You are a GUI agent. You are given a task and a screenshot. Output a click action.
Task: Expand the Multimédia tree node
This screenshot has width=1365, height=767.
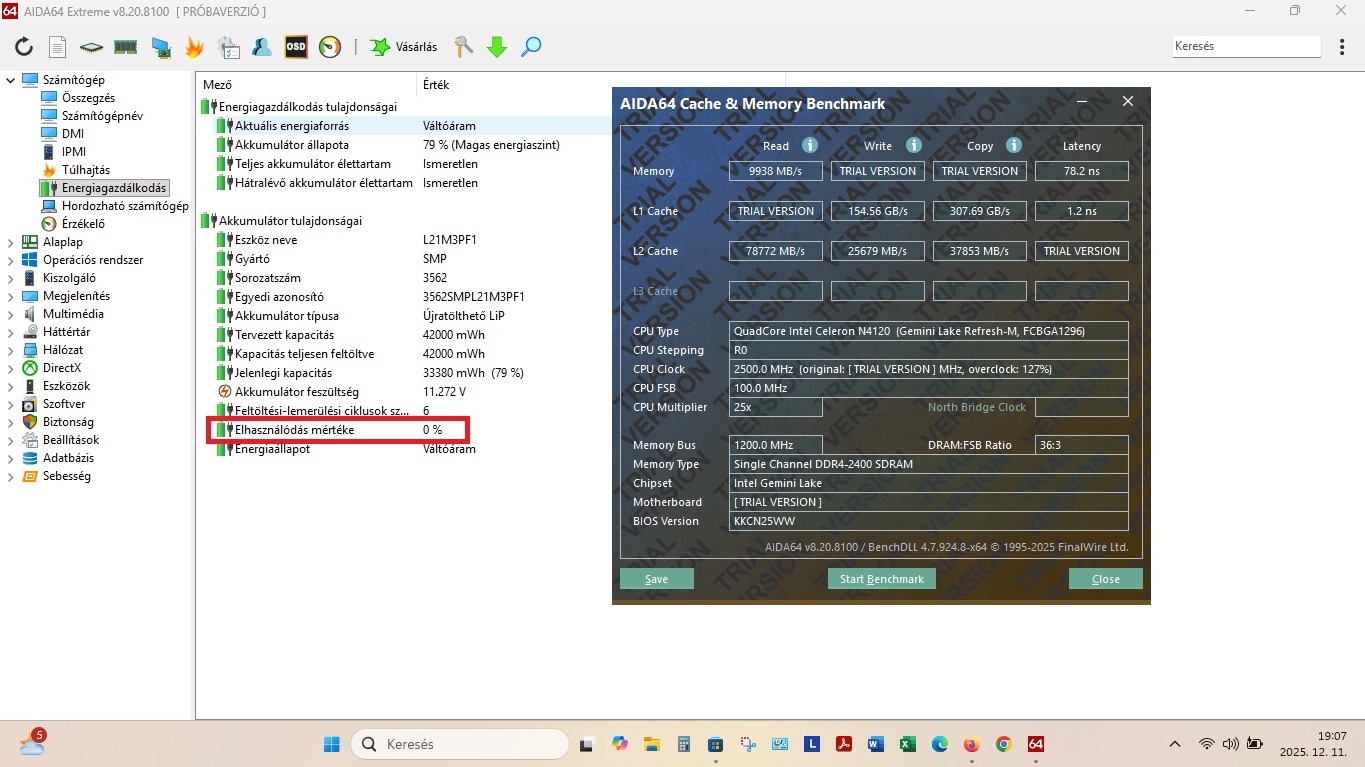point(11,314)
